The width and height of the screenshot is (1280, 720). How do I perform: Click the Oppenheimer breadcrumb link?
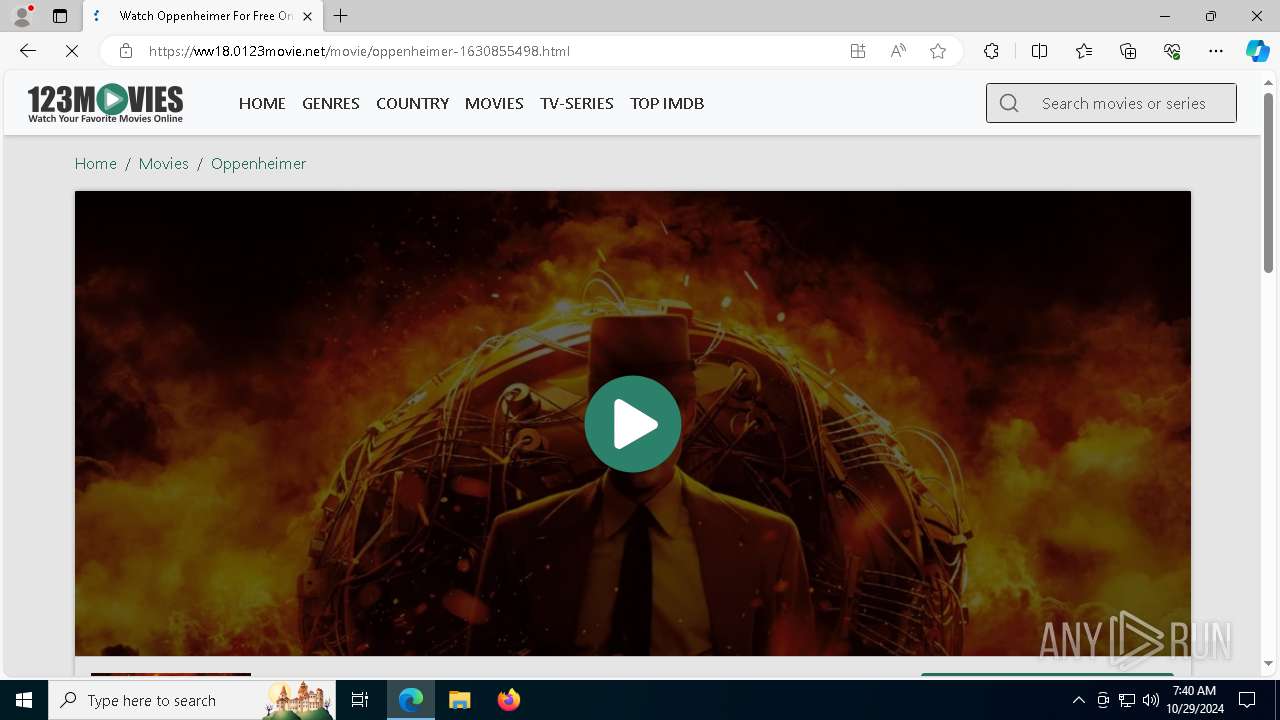[258, 163]
